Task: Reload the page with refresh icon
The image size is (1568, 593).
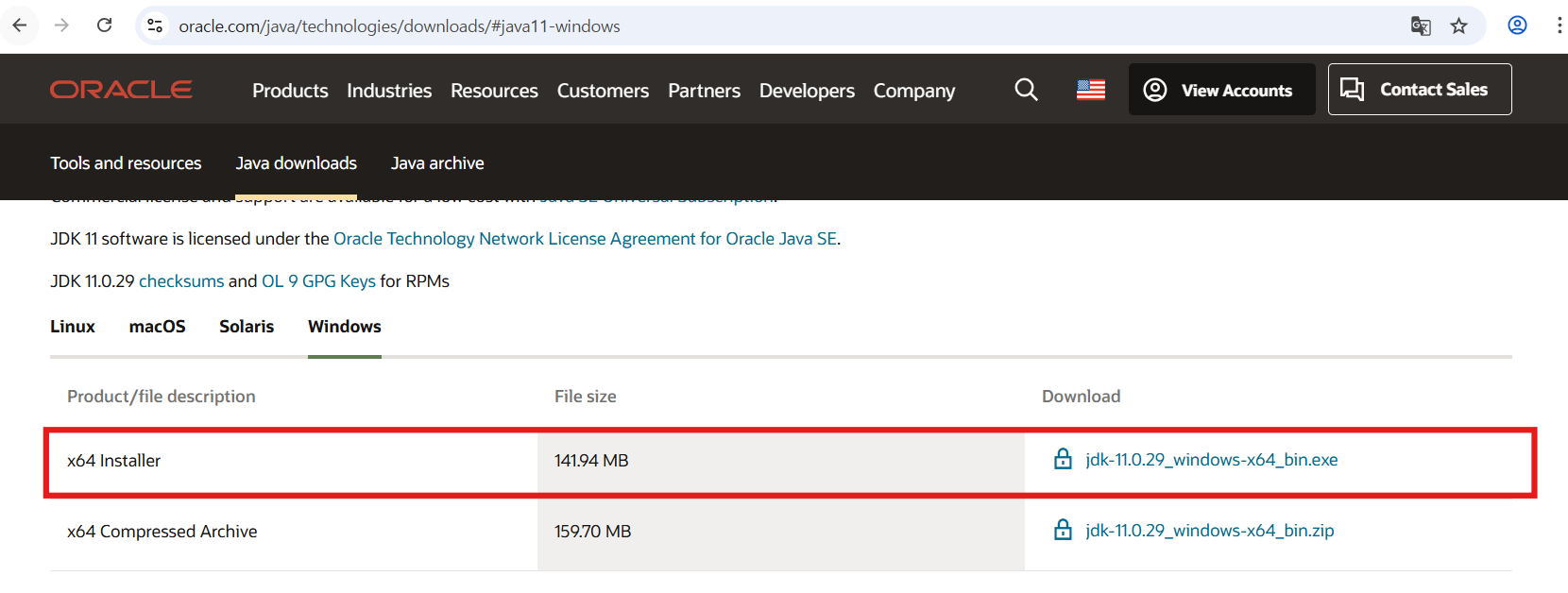Action: point(105,25)
